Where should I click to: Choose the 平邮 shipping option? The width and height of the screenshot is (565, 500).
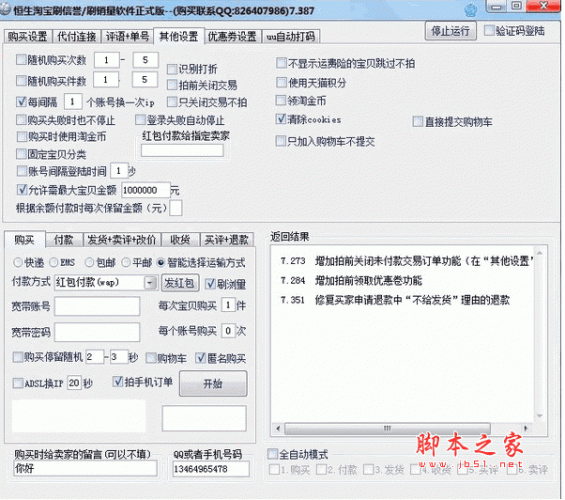[126, 263]
